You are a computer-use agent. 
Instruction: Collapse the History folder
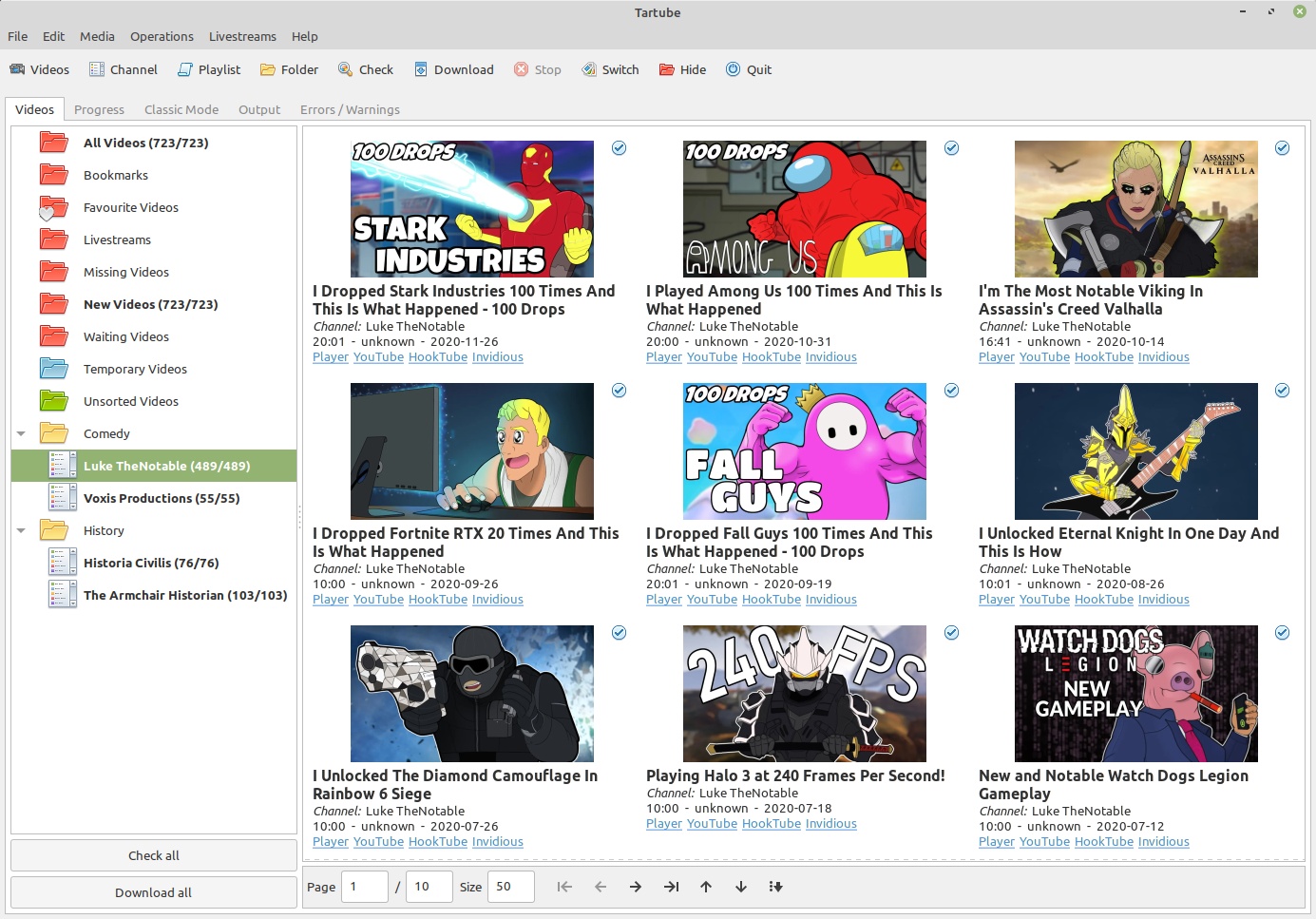coord(21,530)
